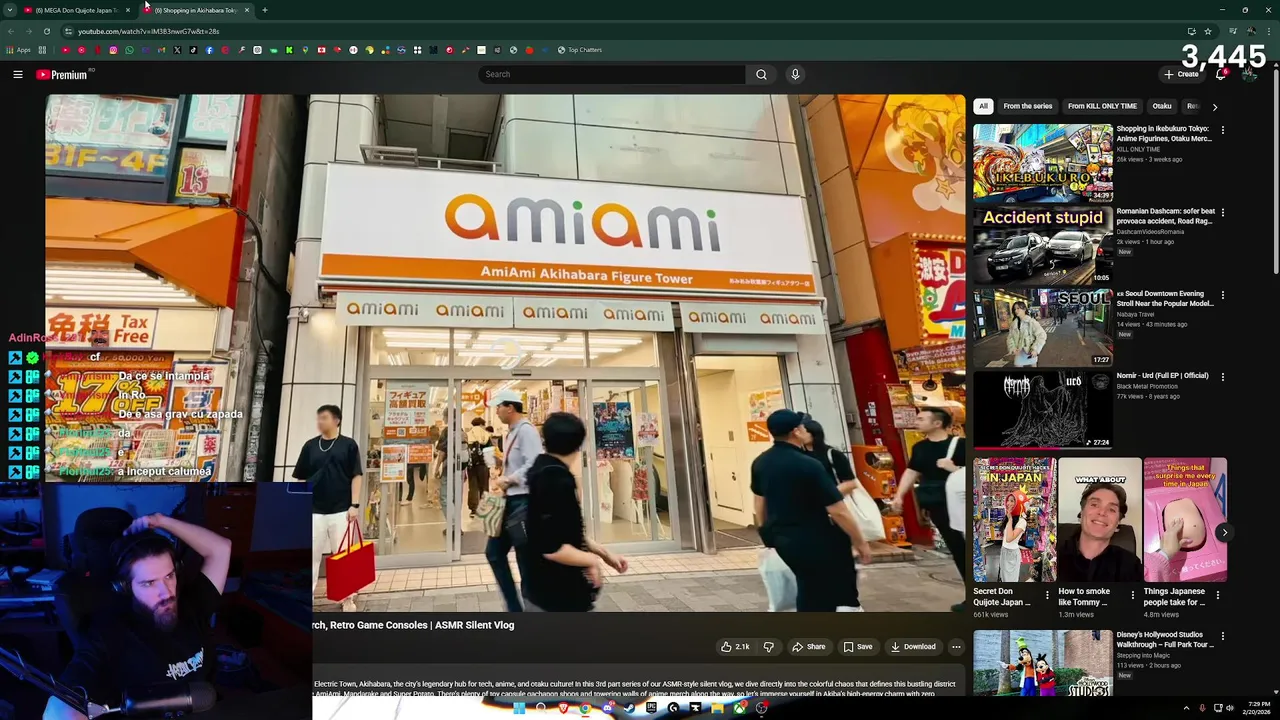Image resolution: width=1280 pixels, height=720 pixels.
Task: Open TikTok bookmark icon
Action: pyautogui.click(x=193, y=50)
